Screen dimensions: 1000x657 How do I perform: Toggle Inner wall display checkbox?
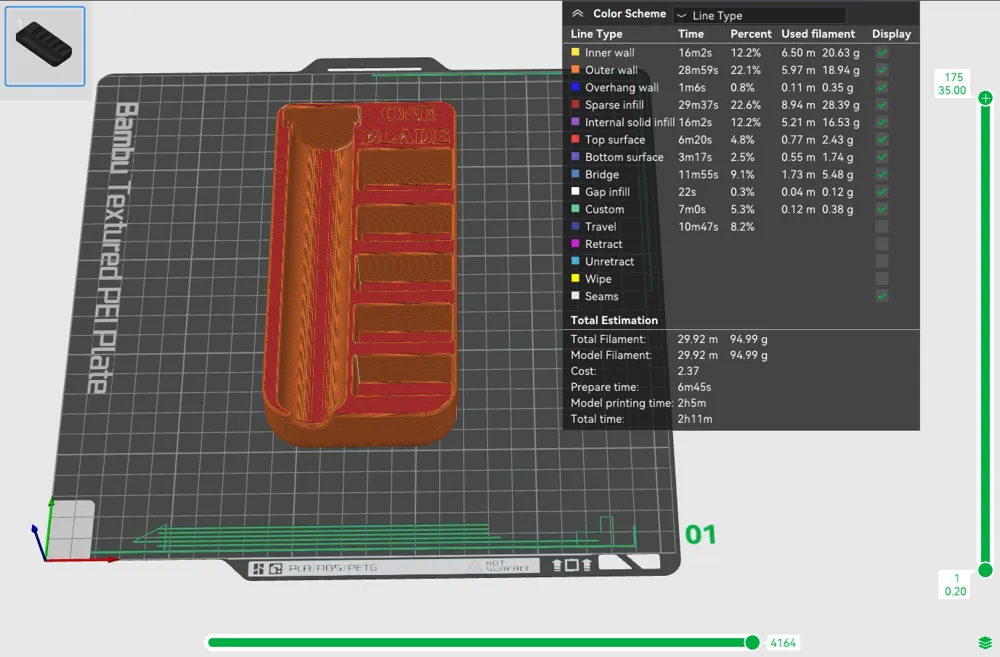coord(881,53)
